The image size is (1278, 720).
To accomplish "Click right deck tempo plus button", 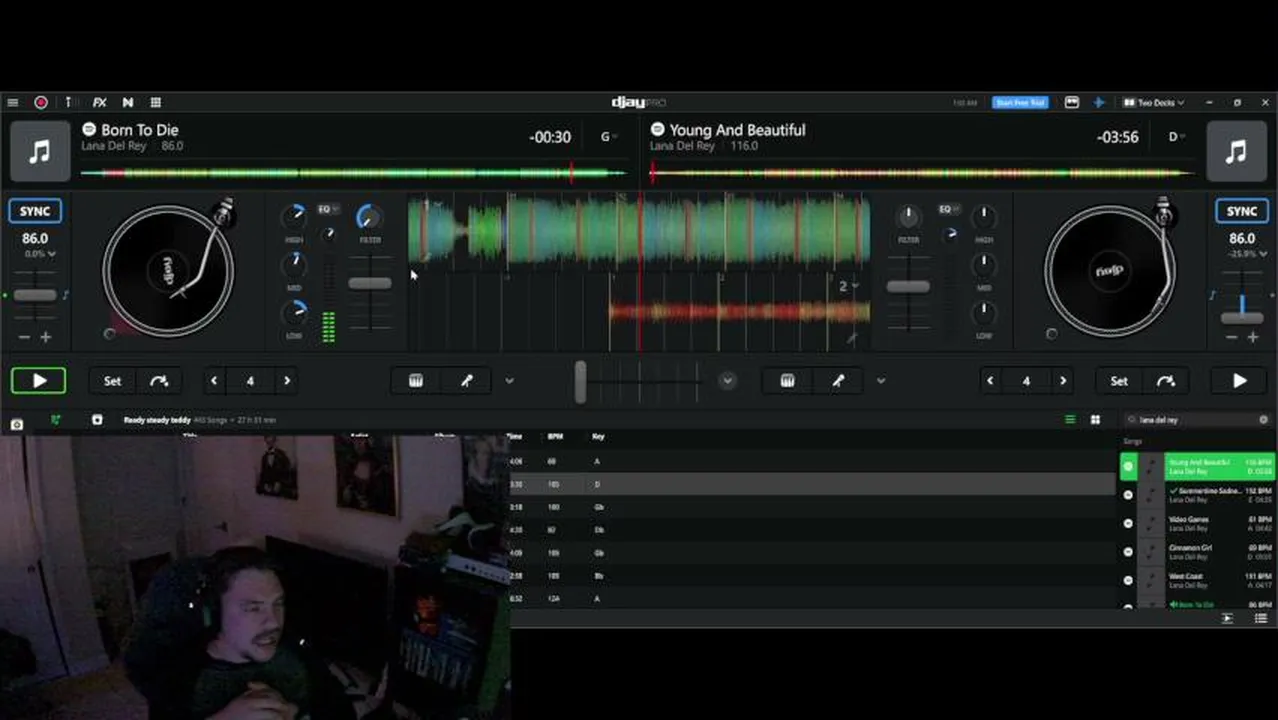I will [x=1252, y=338].
